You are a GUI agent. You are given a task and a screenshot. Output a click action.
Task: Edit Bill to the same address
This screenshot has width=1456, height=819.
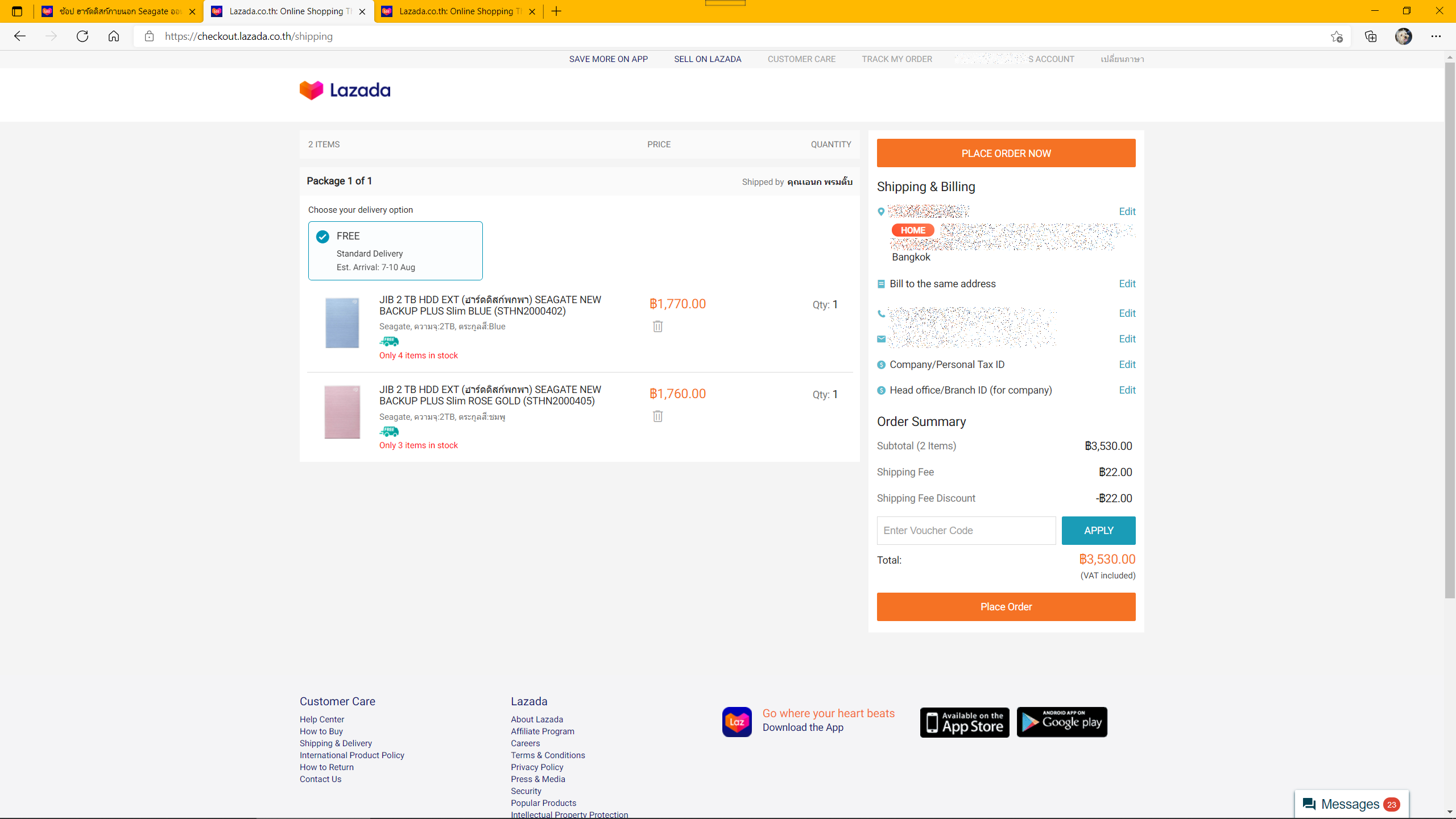pos(1127,284)
